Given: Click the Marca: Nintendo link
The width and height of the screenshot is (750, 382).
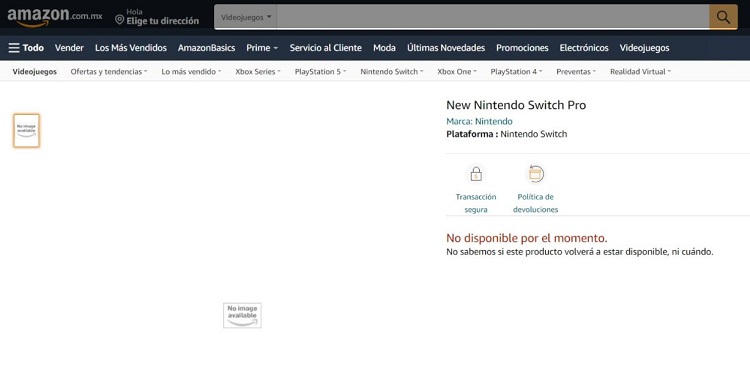Looking at the screenshot, I should pos(479,121).
